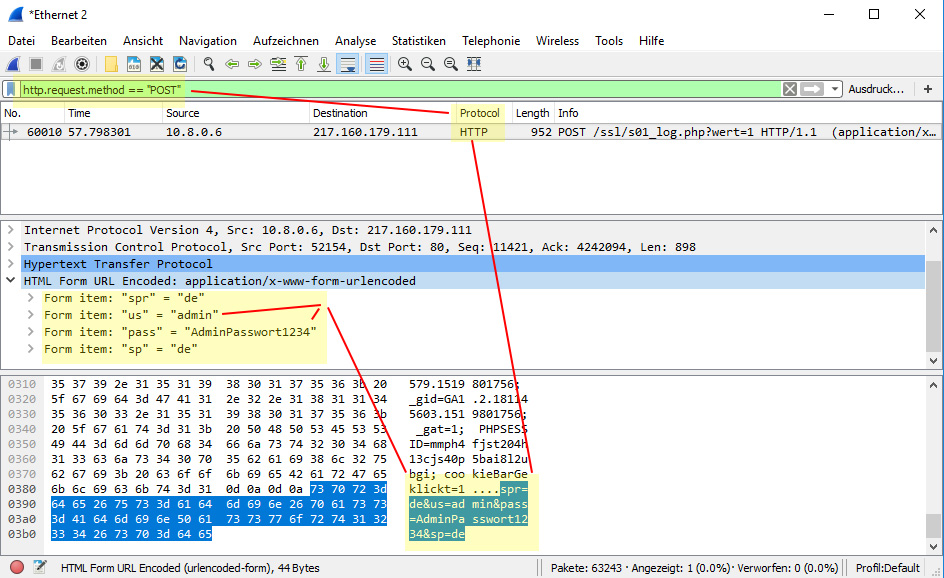Select packet 60010 in the list
944x578 pixels.
pos(471,132)
